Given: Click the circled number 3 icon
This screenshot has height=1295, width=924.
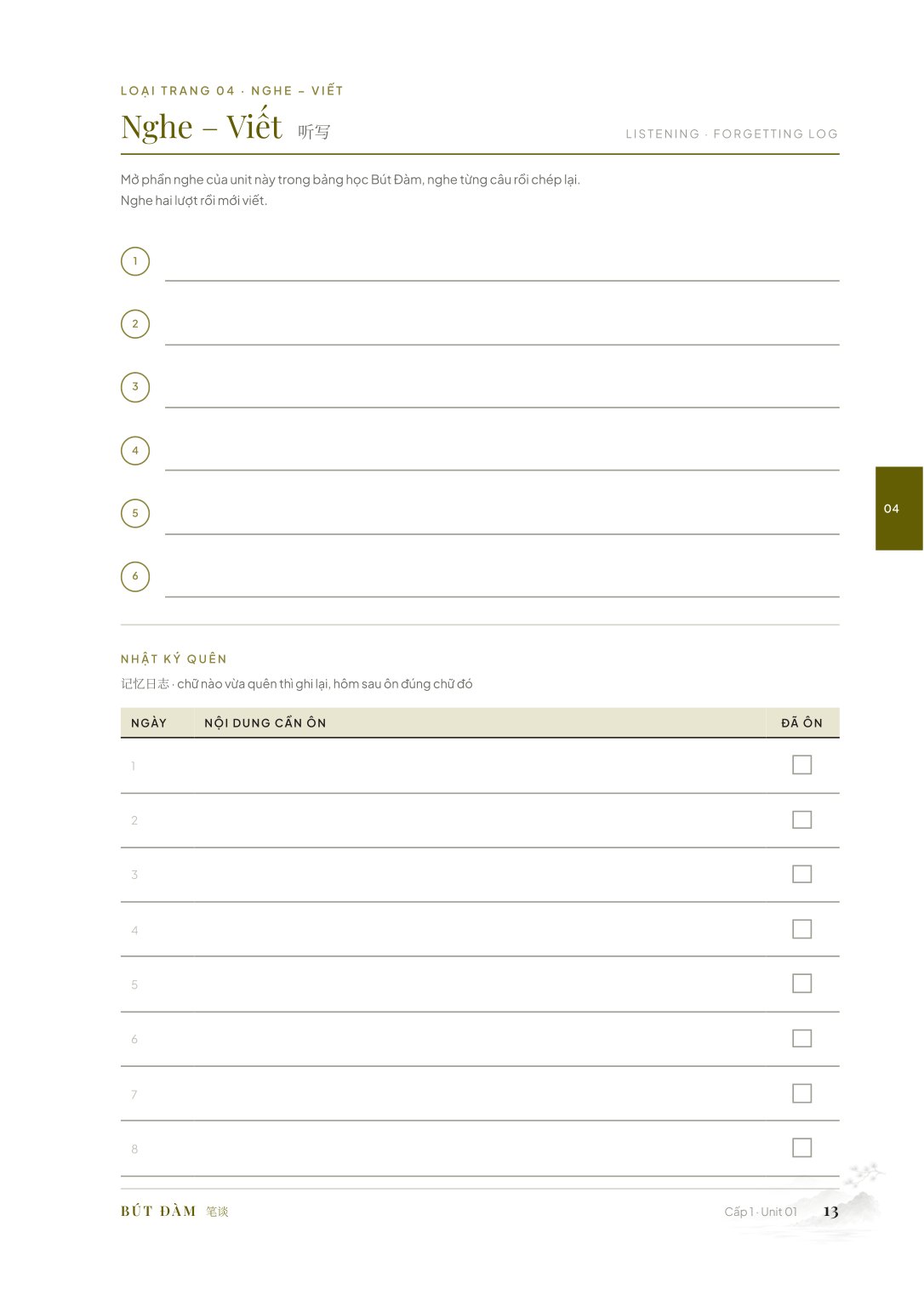Looking at the screenshot, I should click(x=135, y=387).
